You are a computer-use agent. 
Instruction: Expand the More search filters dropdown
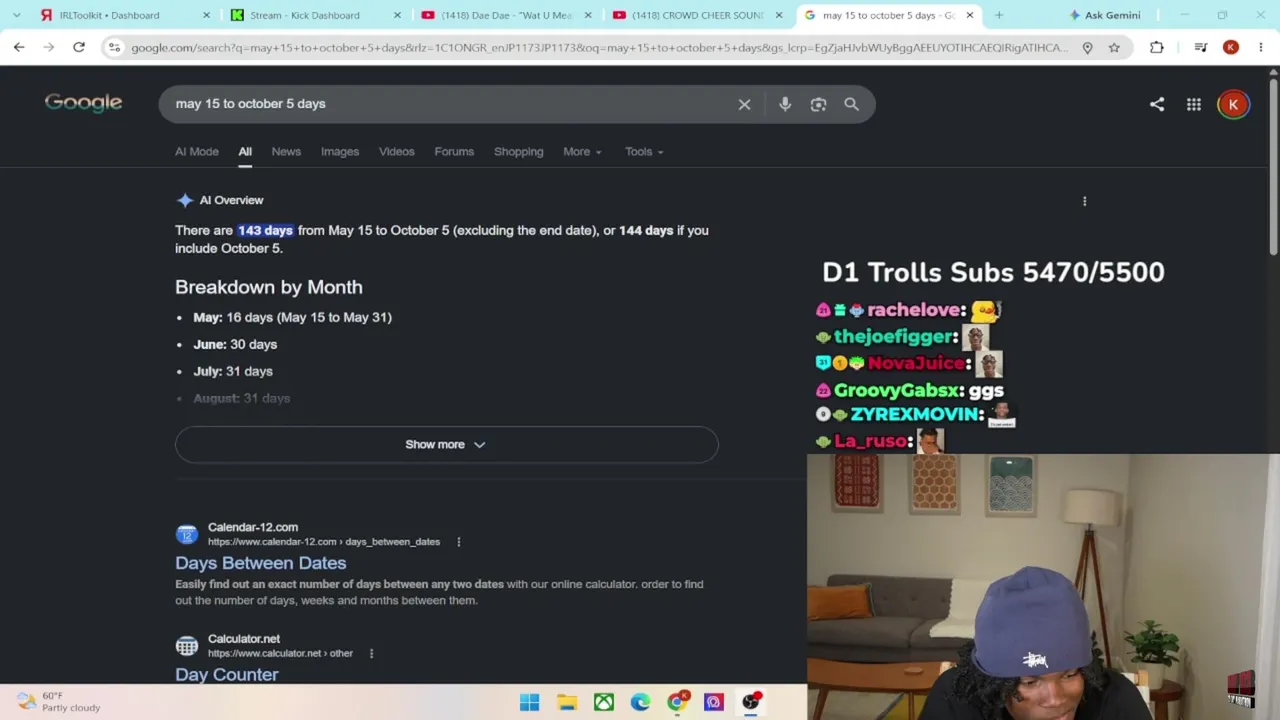pyautogui.click(x=582, y=152)
